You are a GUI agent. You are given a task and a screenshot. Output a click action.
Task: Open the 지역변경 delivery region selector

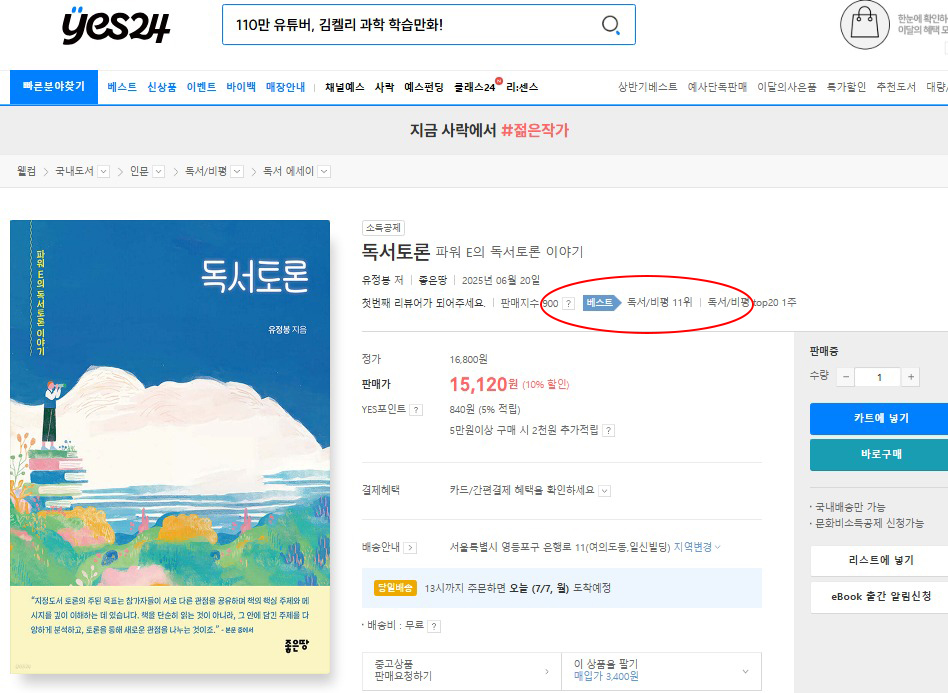tap(697, 547)
